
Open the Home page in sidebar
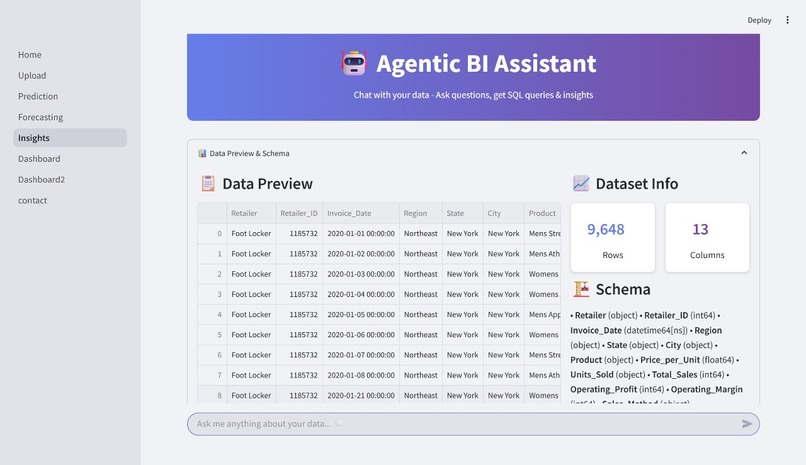coord(30,54)
